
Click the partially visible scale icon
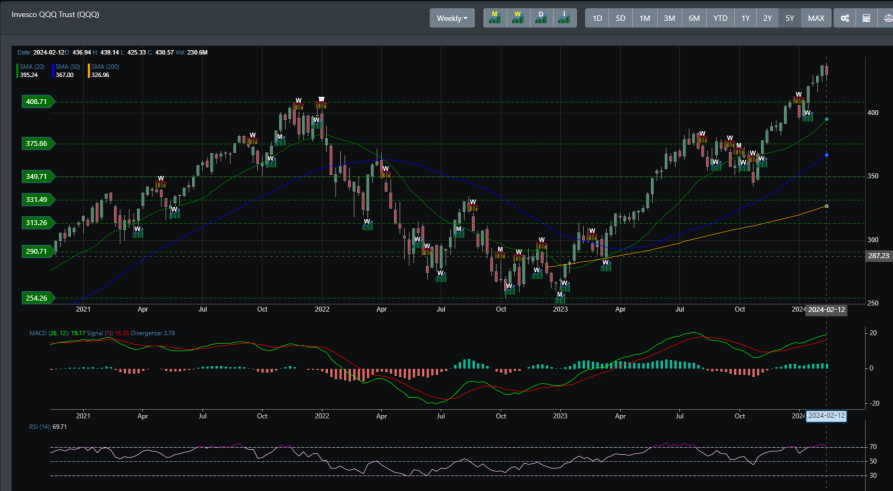886,18
